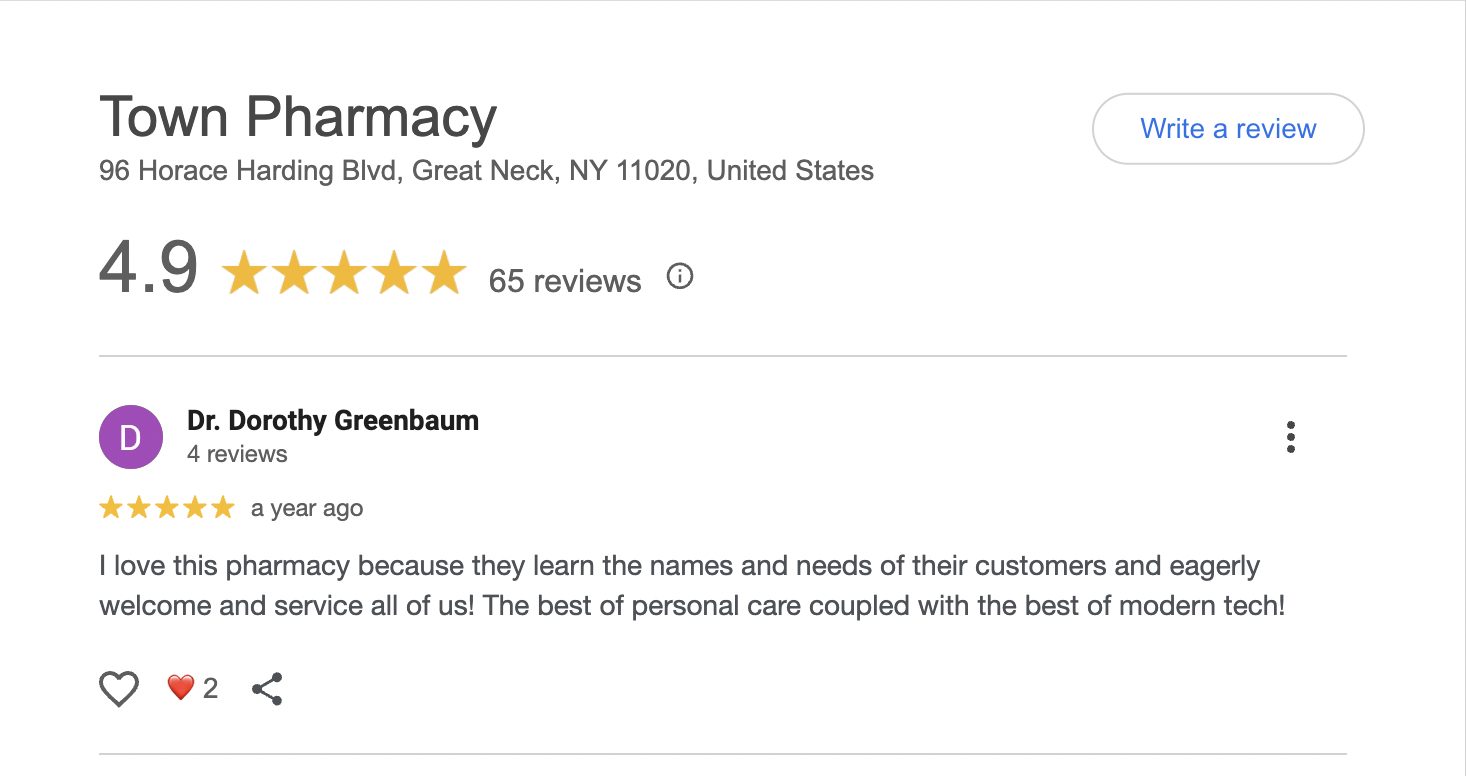Click the reviewer's 4 reviews text
This screenshot has width=1466, height=776.
tap(237, 454)
